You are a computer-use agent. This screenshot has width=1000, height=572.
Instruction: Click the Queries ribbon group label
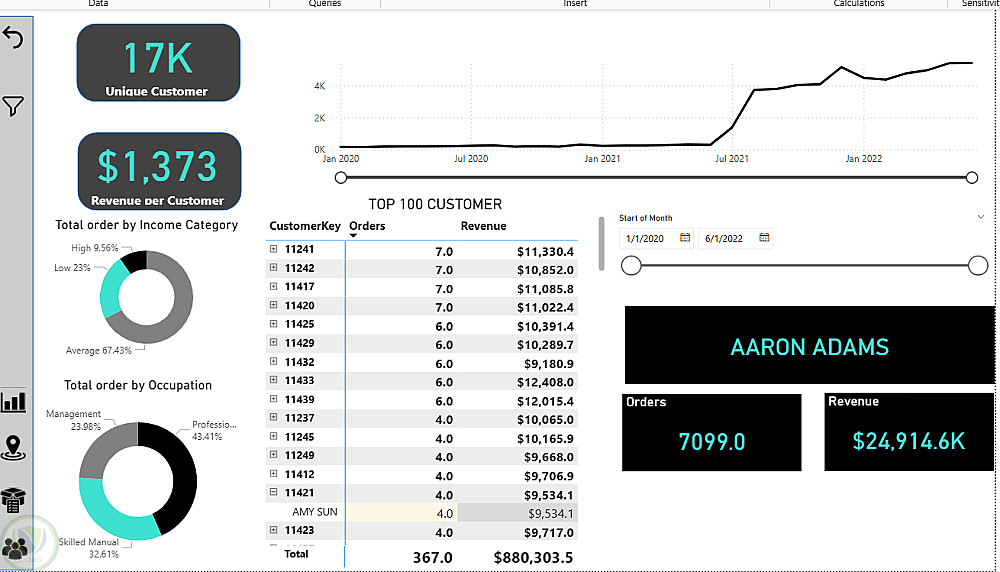325,3
